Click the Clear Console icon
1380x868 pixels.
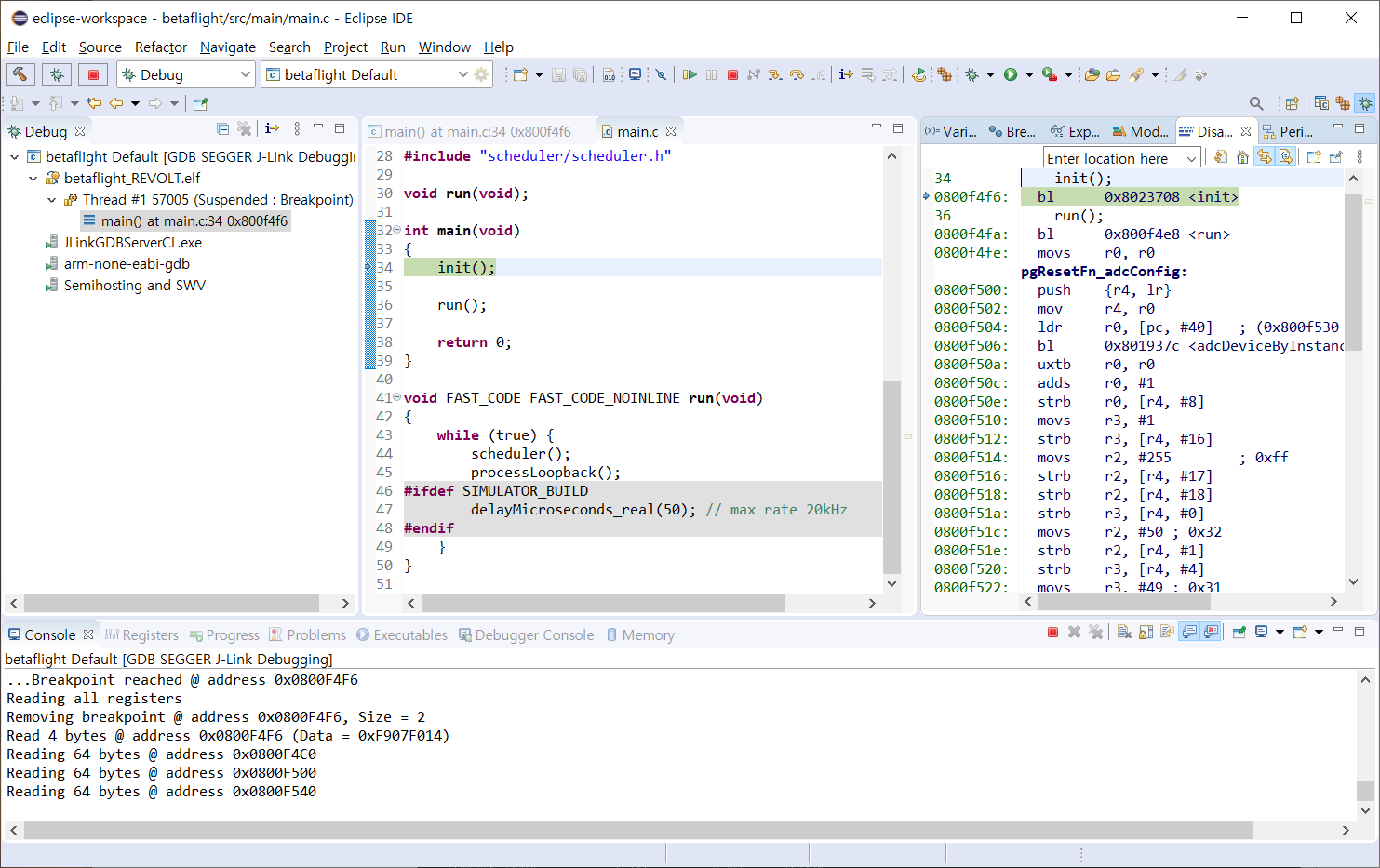point(1124,633)
